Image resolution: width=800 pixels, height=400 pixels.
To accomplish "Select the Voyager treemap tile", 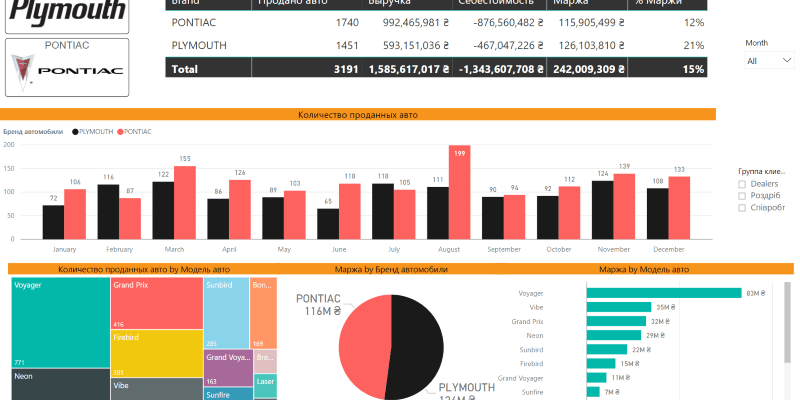I will (61, 323).
